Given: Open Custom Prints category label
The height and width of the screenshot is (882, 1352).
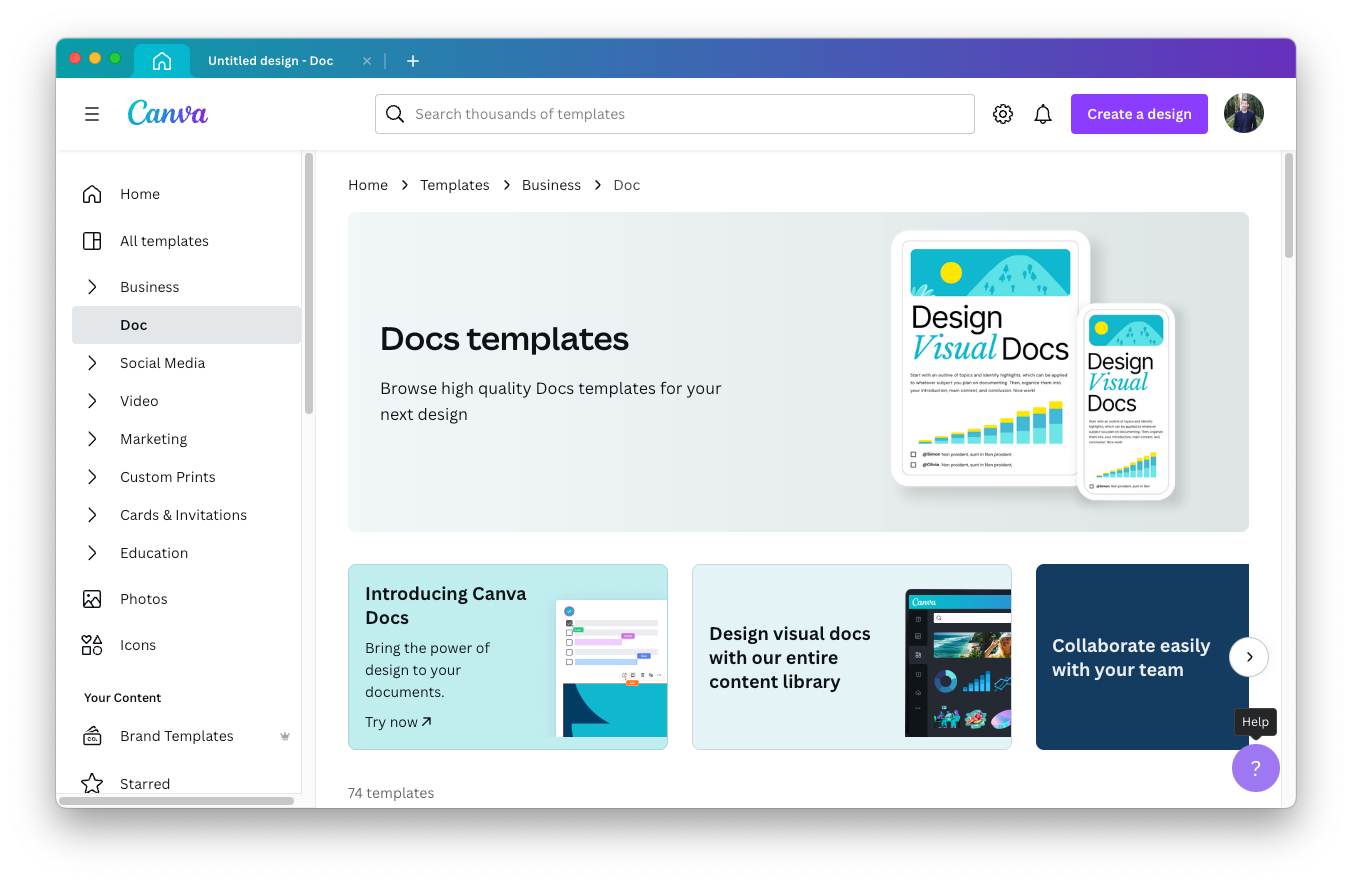Looking at the screenshot, I should tap(168, 477).
